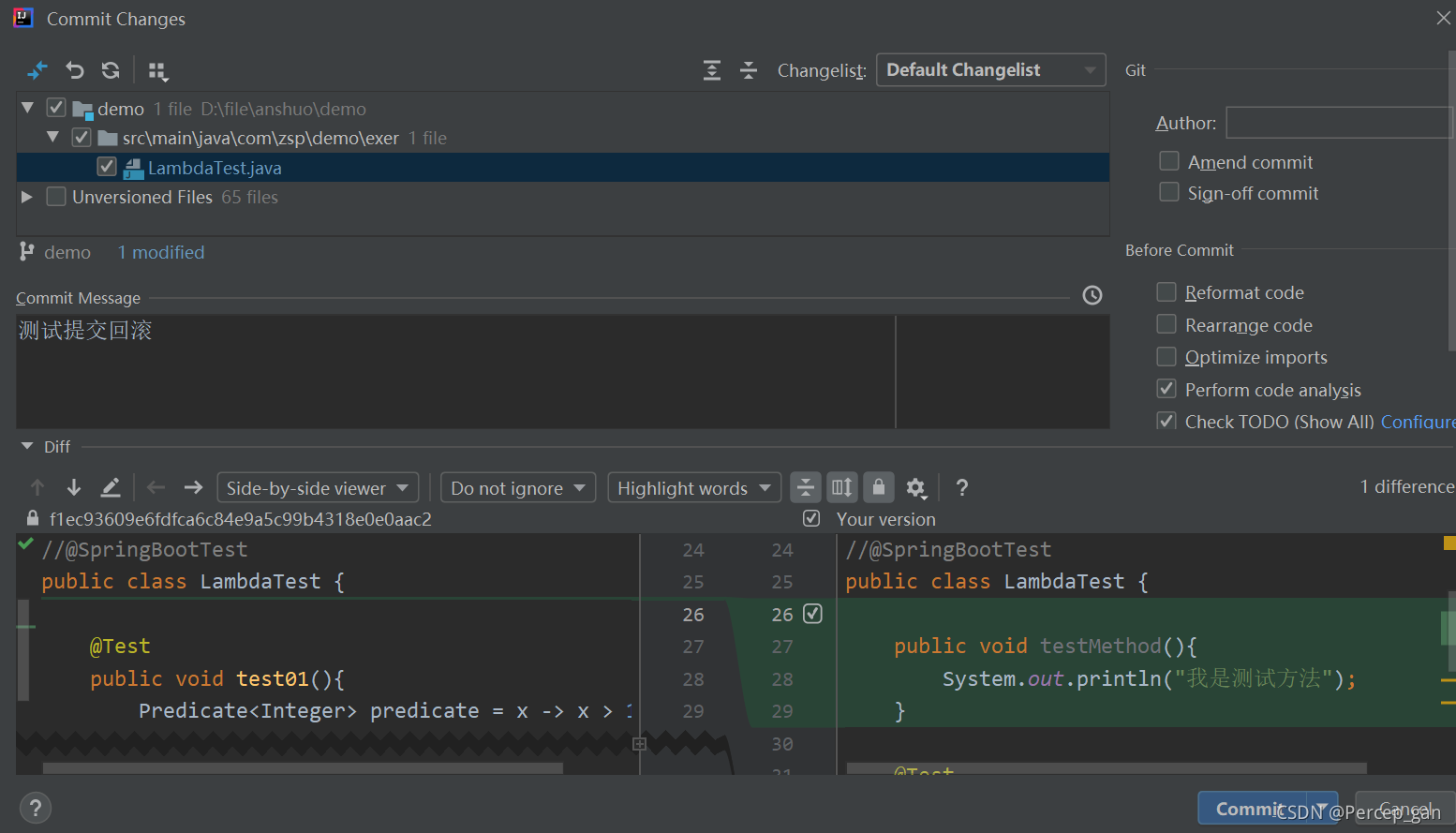Toggle the read-only lock icon in diff toolbar
This screenshot has height=833, width=1456.
click(x=879, y=487)
